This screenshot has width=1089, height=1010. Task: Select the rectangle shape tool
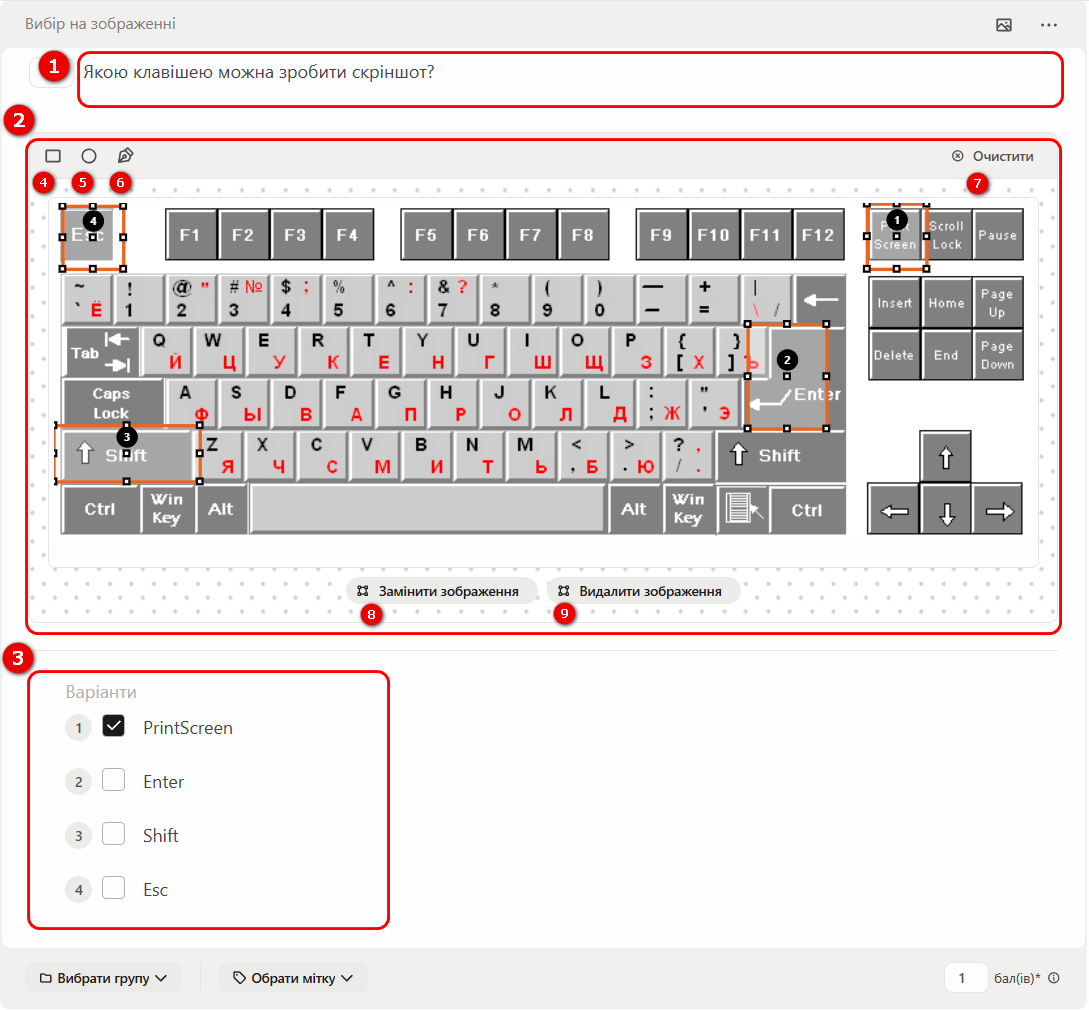[53, 156]
